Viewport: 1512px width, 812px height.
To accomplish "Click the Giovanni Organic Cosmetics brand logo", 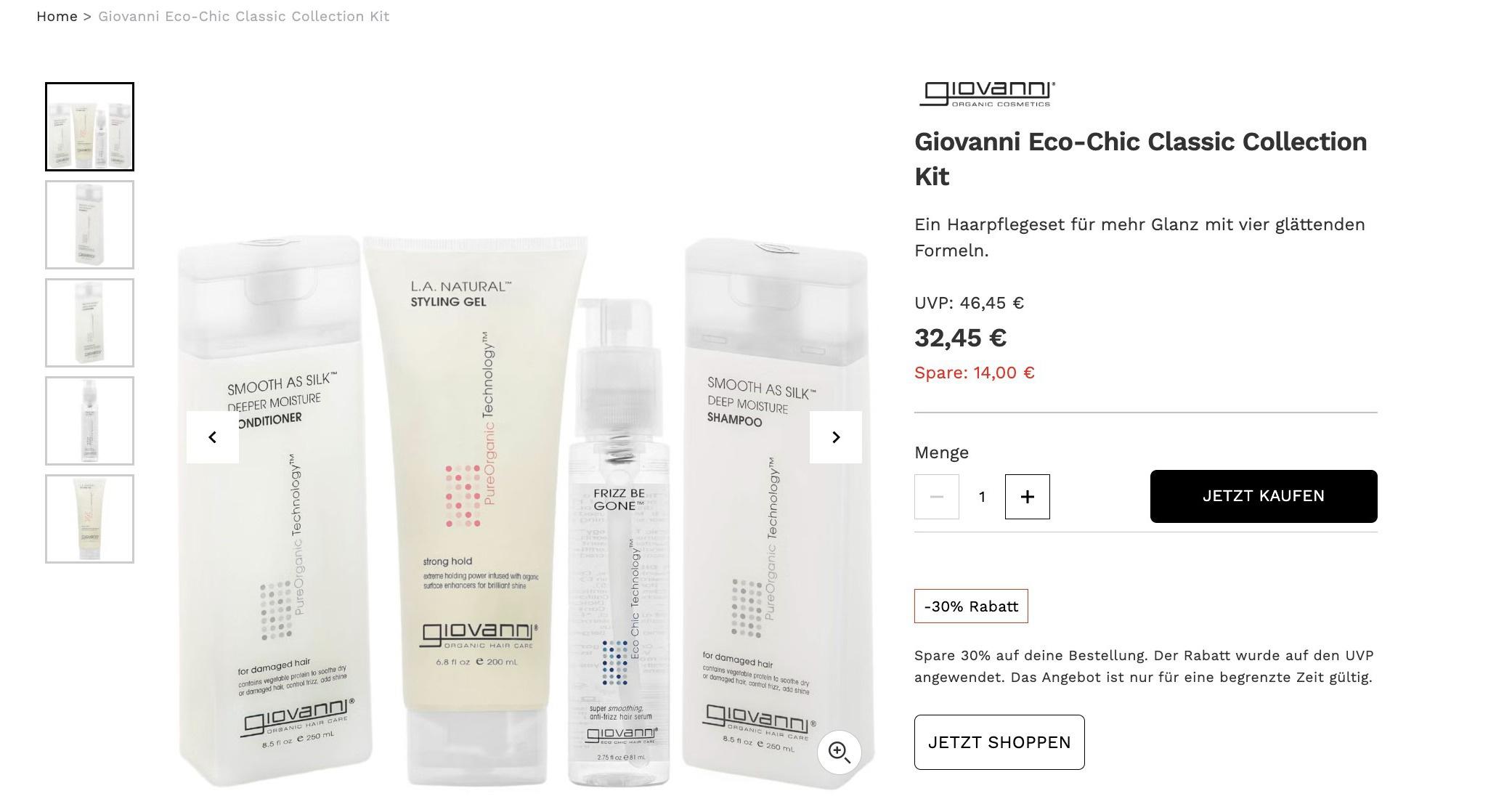I will (x=987, y=94).
